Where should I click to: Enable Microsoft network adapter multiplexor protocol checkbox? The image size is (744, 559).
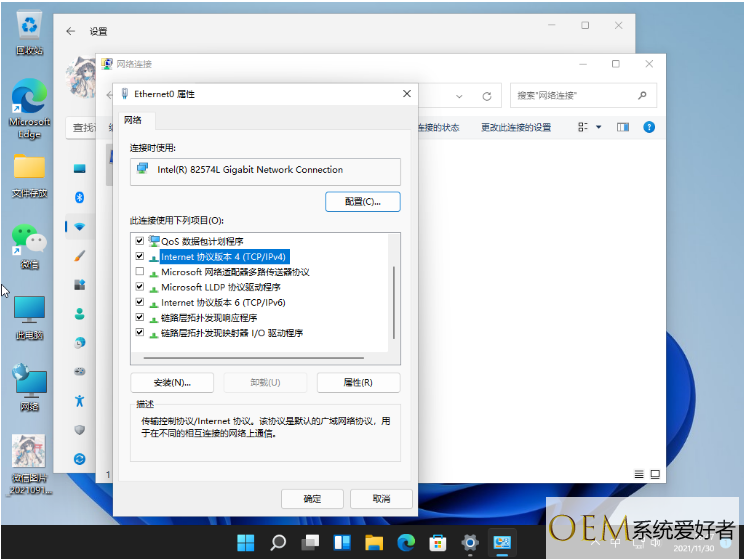click(x=139, y=272)
